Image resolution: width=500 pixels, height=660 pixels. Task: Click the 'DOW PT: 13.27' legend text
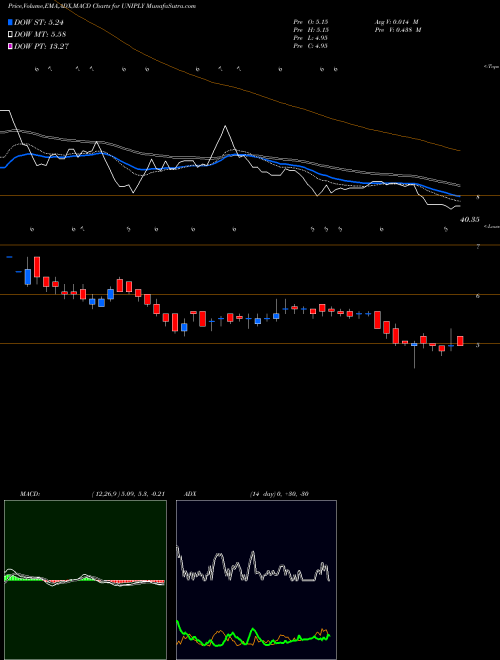pos(41,46)
